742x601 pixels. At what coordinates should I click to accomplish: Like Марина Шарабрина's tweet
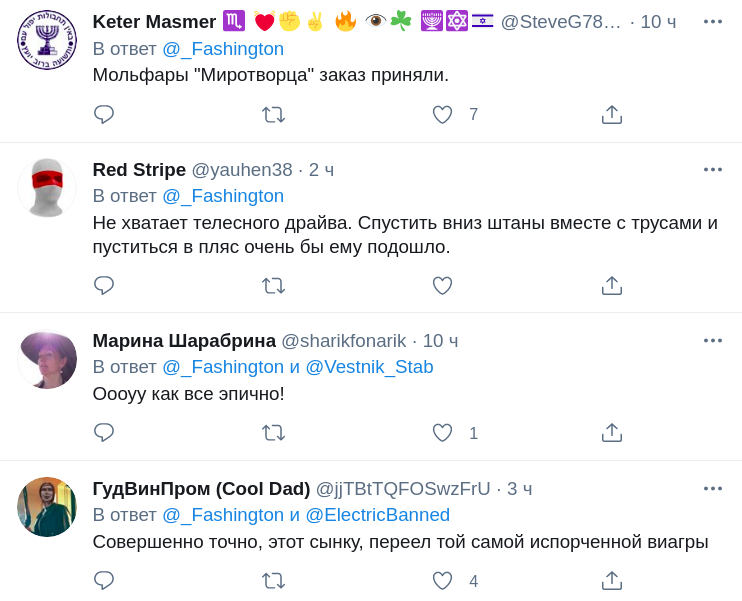click(442, 433)
